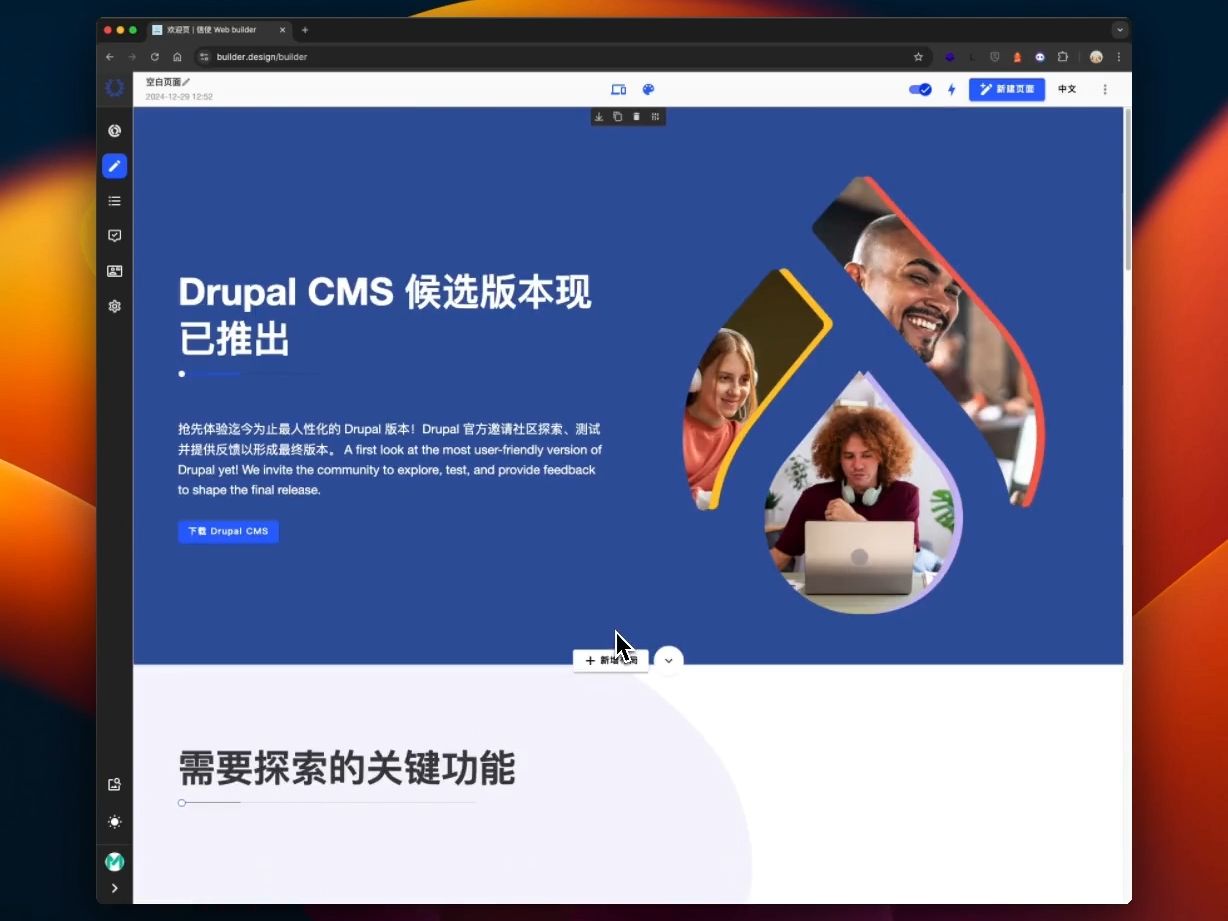Open the color palette theme icon
This screenshot has height=921, width=1228.
648,90
